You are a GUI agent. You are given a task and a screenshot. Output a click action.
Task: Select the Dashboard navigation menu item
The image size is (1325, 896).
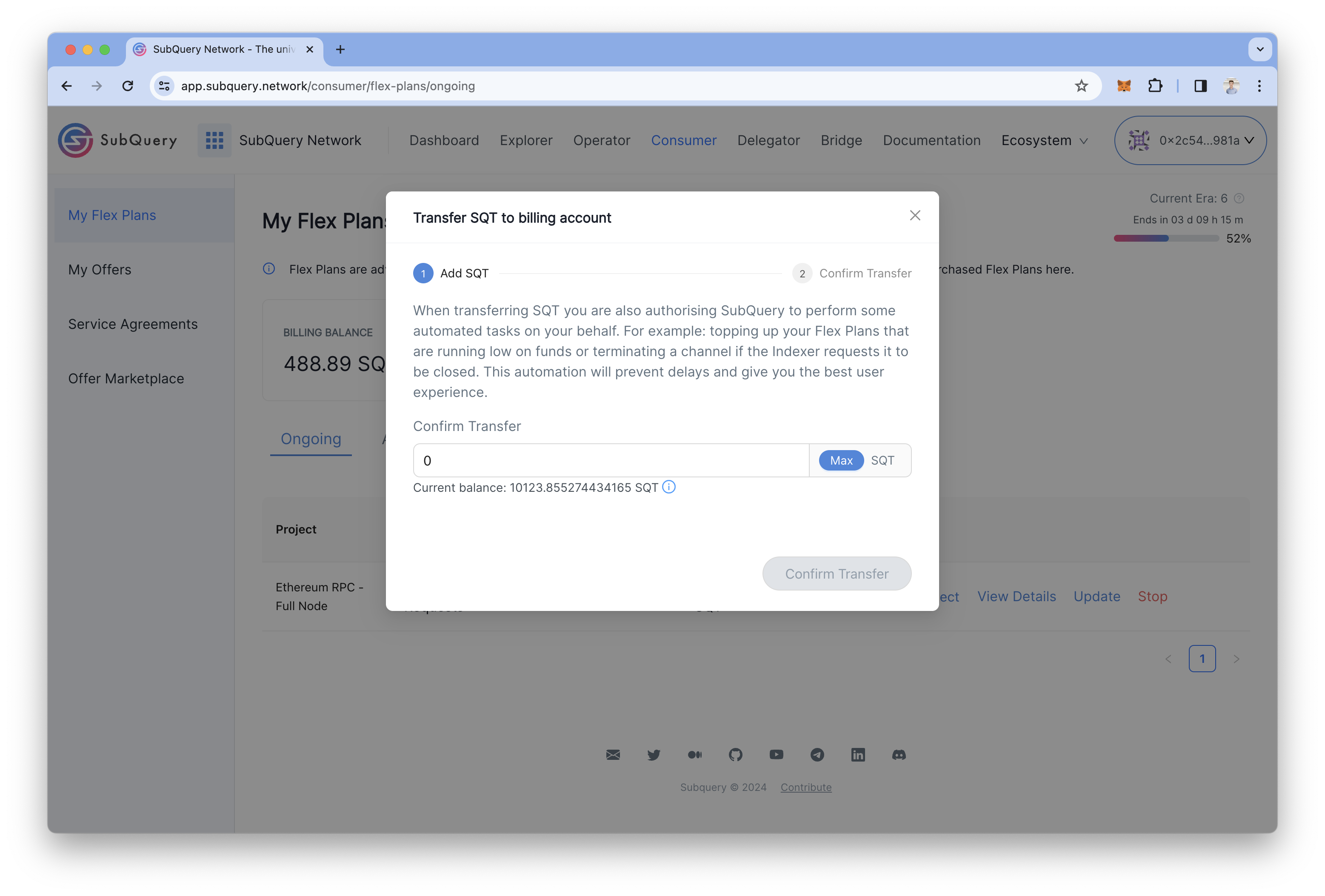coord(444,140)
